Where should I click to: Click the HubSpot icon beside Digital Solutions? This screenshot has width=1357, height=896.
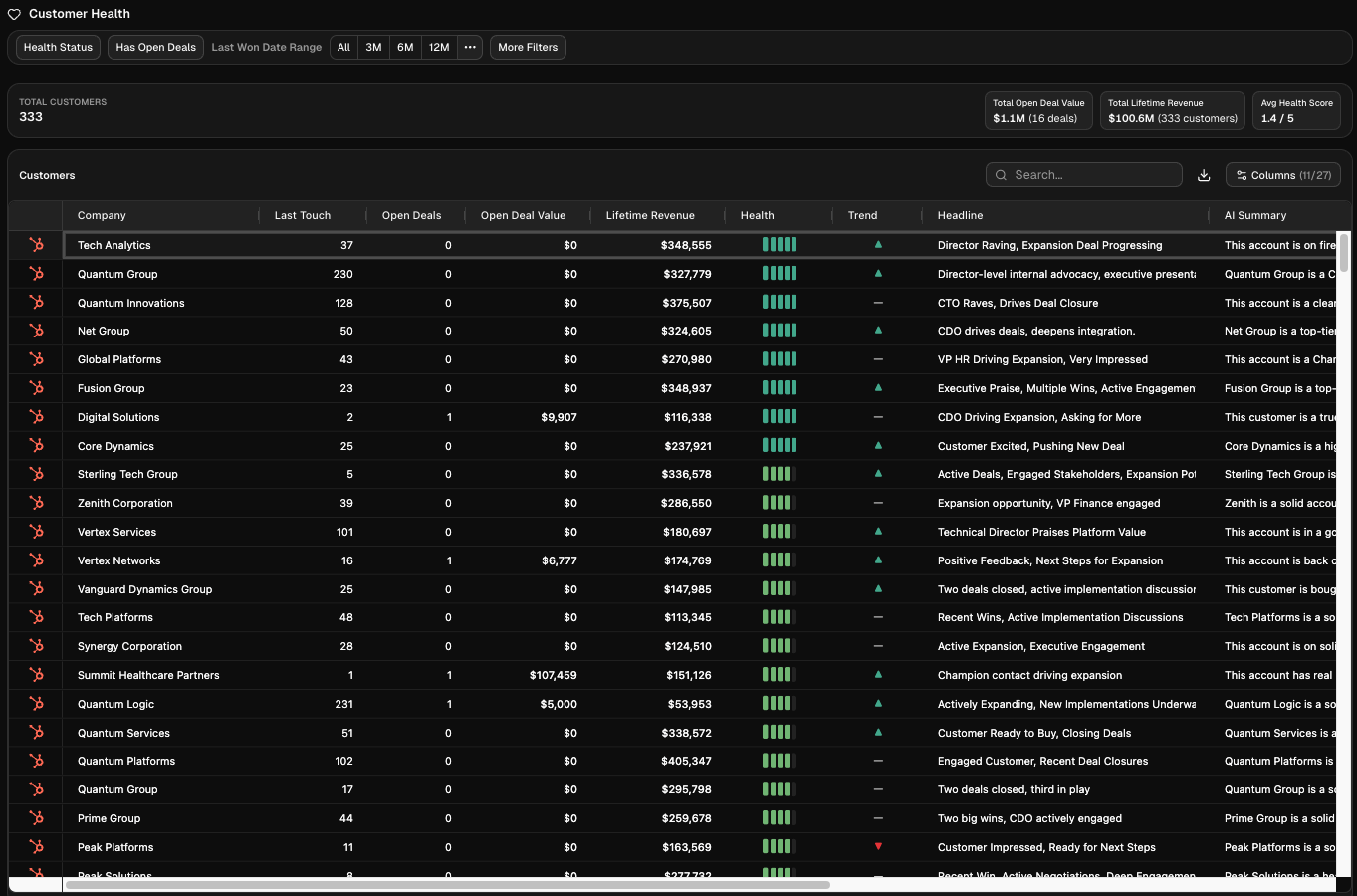click(36, 417)
